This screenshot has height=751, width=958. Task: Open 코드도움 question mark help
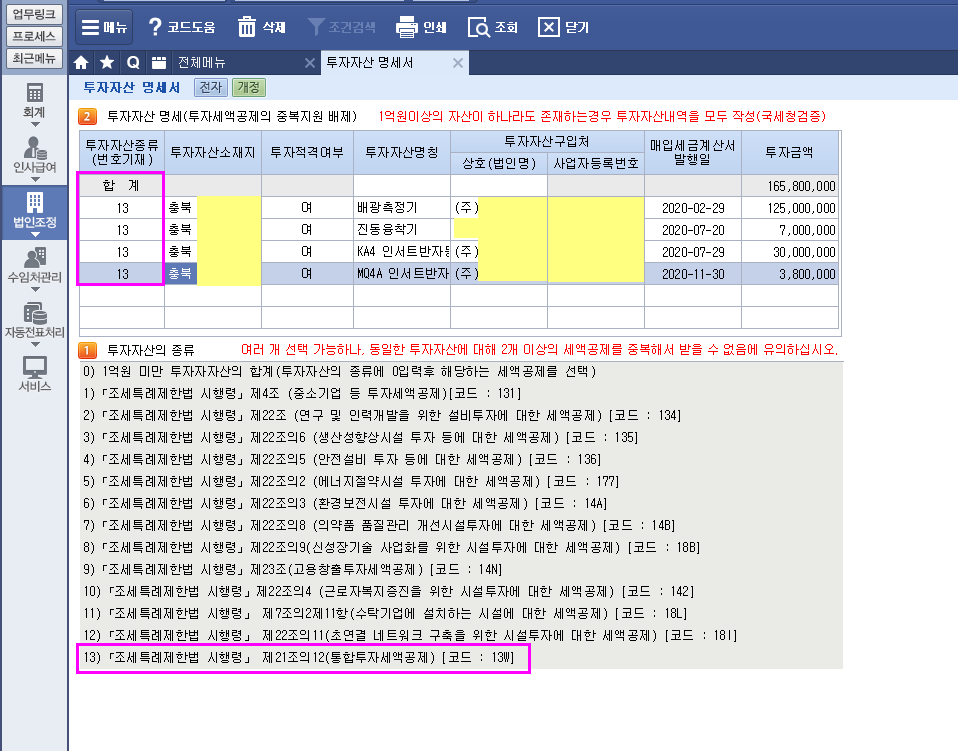coord(181,27)
